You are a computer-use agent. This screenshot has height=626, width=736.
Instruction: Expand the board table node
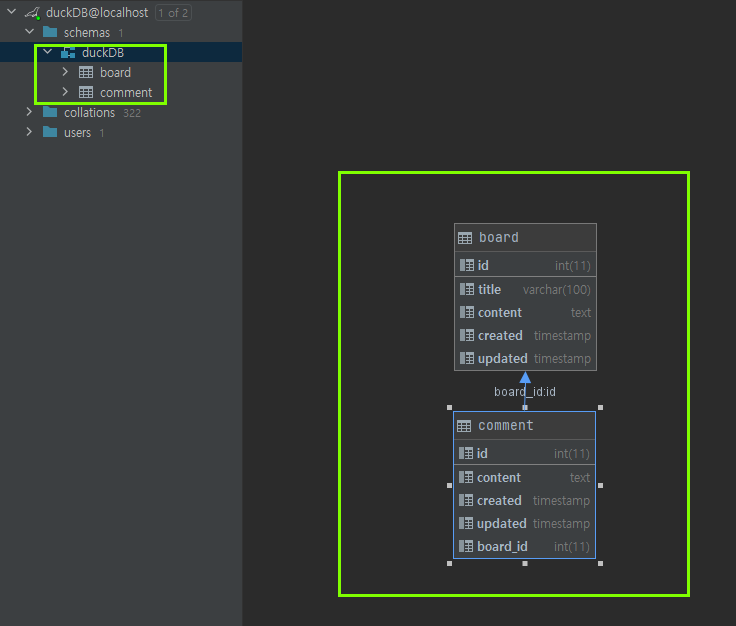pos(65,72)
